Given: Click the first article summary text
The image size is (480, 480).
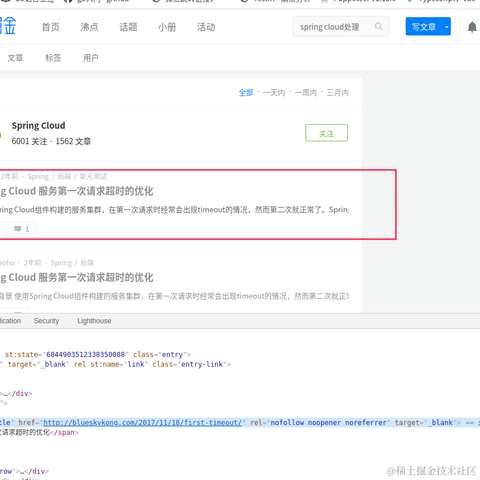Looking at the screenshot, I should point(174,210).
